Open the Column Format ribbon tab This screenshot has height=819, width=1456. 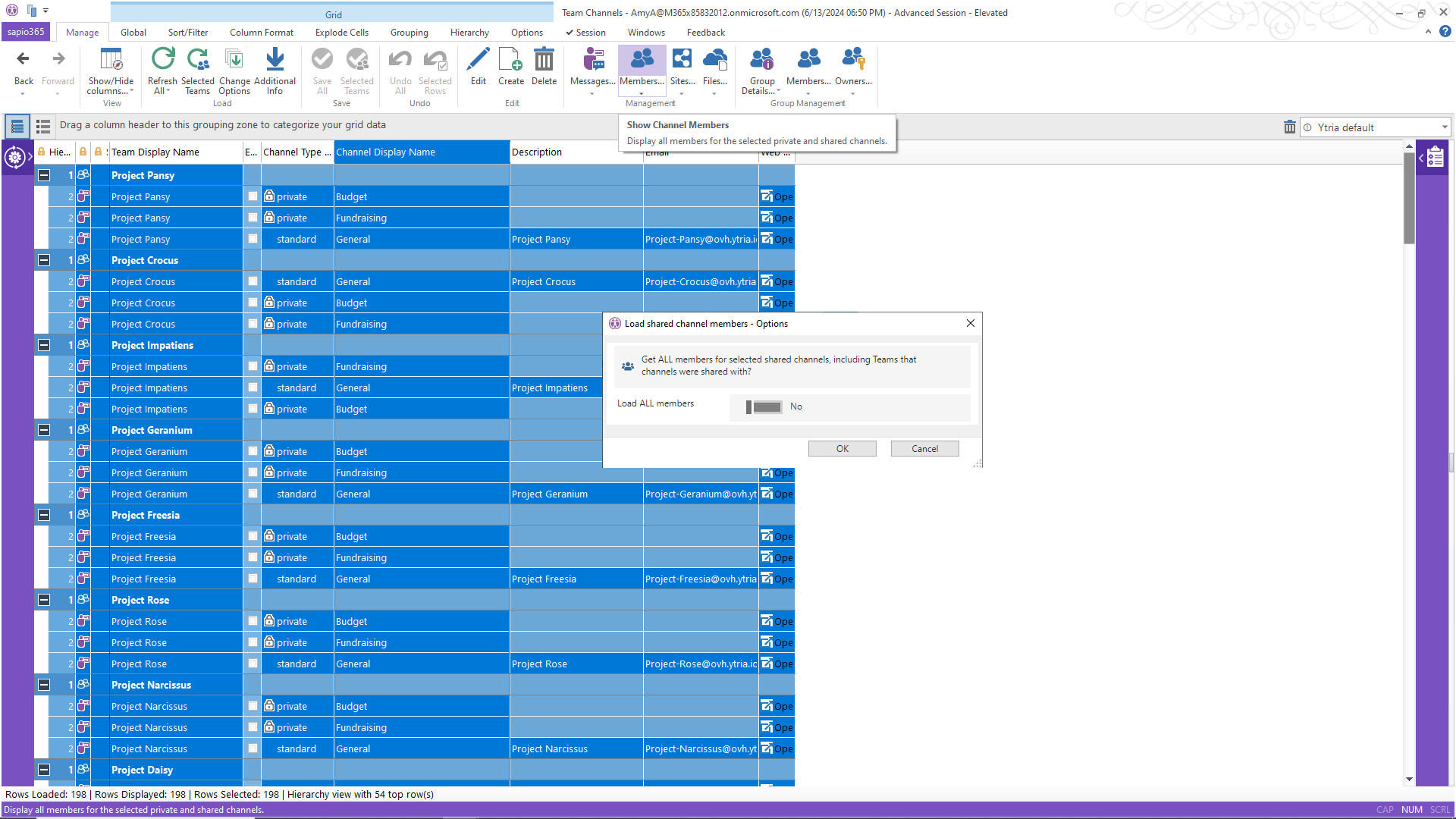(262, 33)
